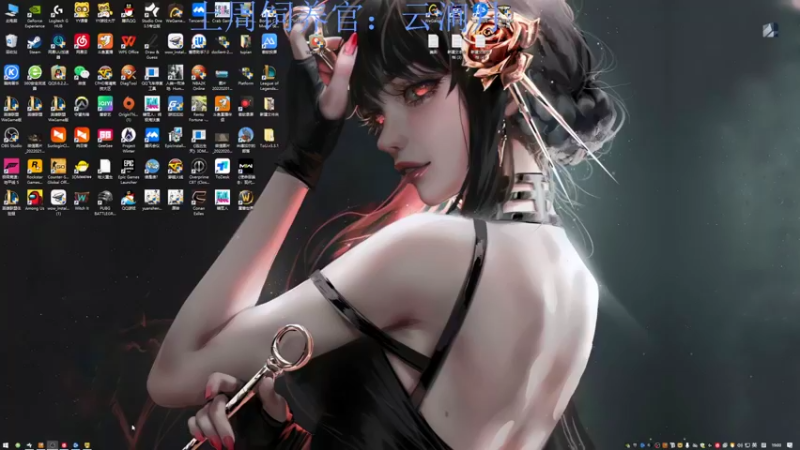Image resolution: width=800 pixels, height=450 pixels.
Task: Open yuanshen installer icon
Action: point(152,197)
